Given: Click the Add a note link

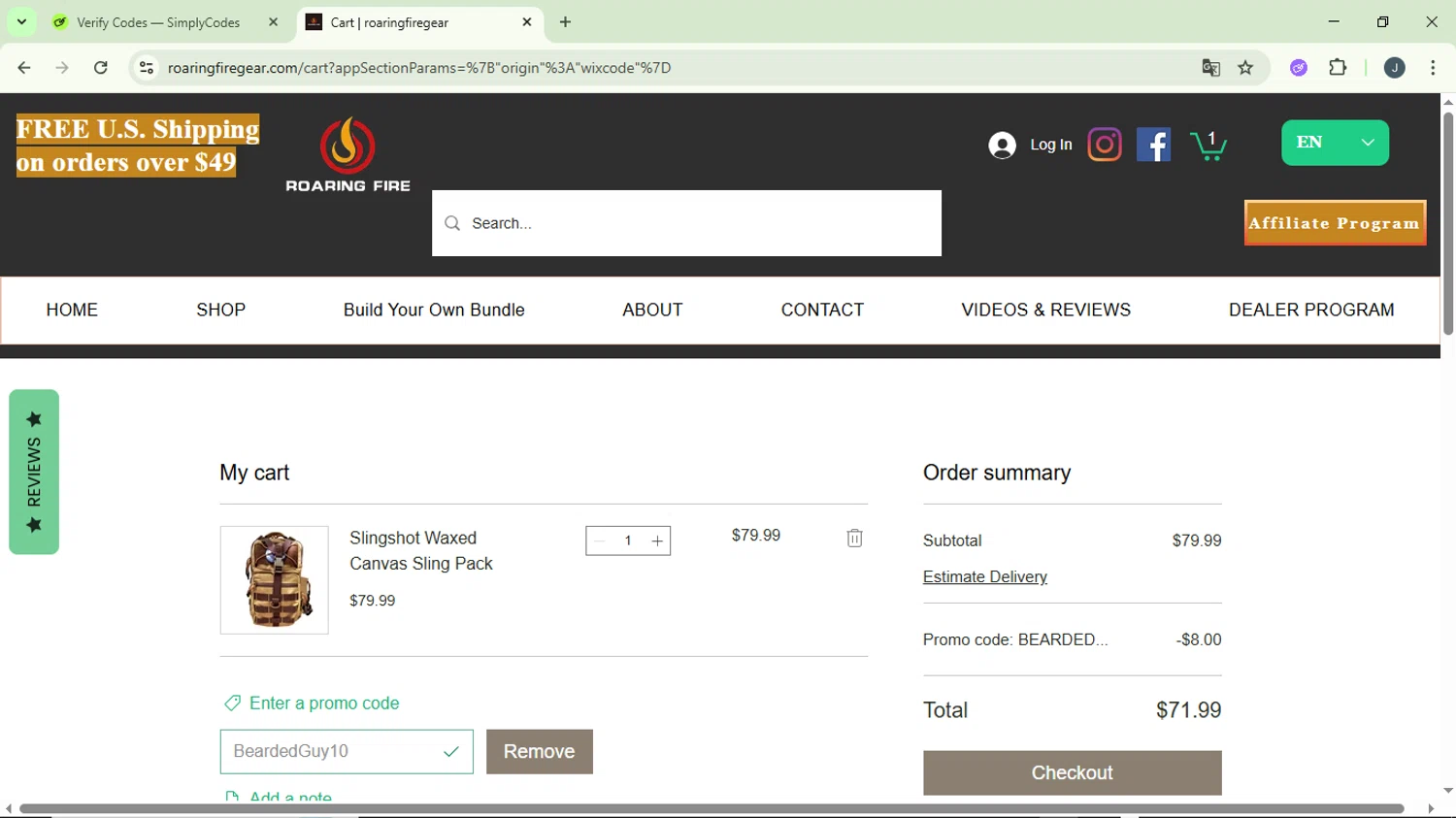Looking at the screenshot, I should pos(290,797).
